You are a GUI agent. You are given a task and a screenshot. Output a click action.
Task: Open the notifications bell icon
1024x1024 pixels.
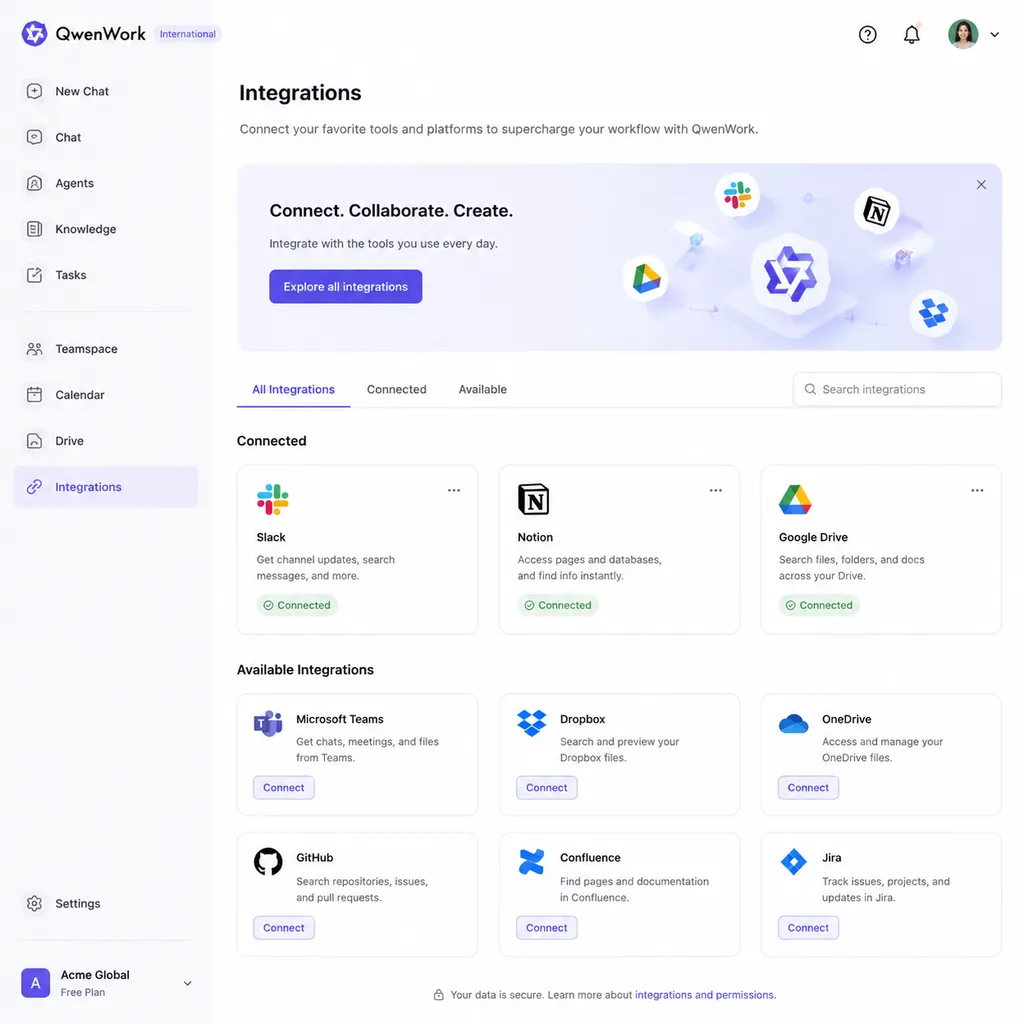(x=912, y=34)
